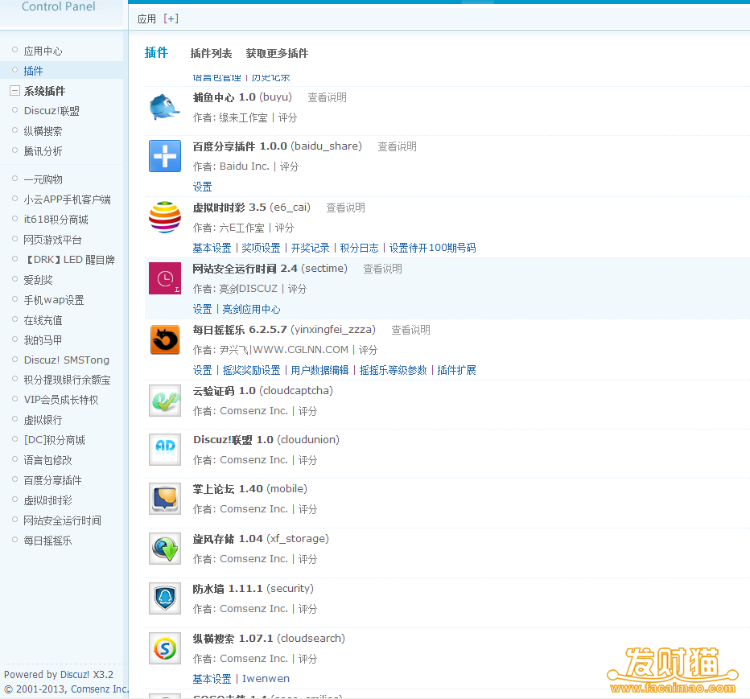Open Discuz! SMSTong sidebar item
Viewport: 750px width, 699px height.
[x=66, y=360]
